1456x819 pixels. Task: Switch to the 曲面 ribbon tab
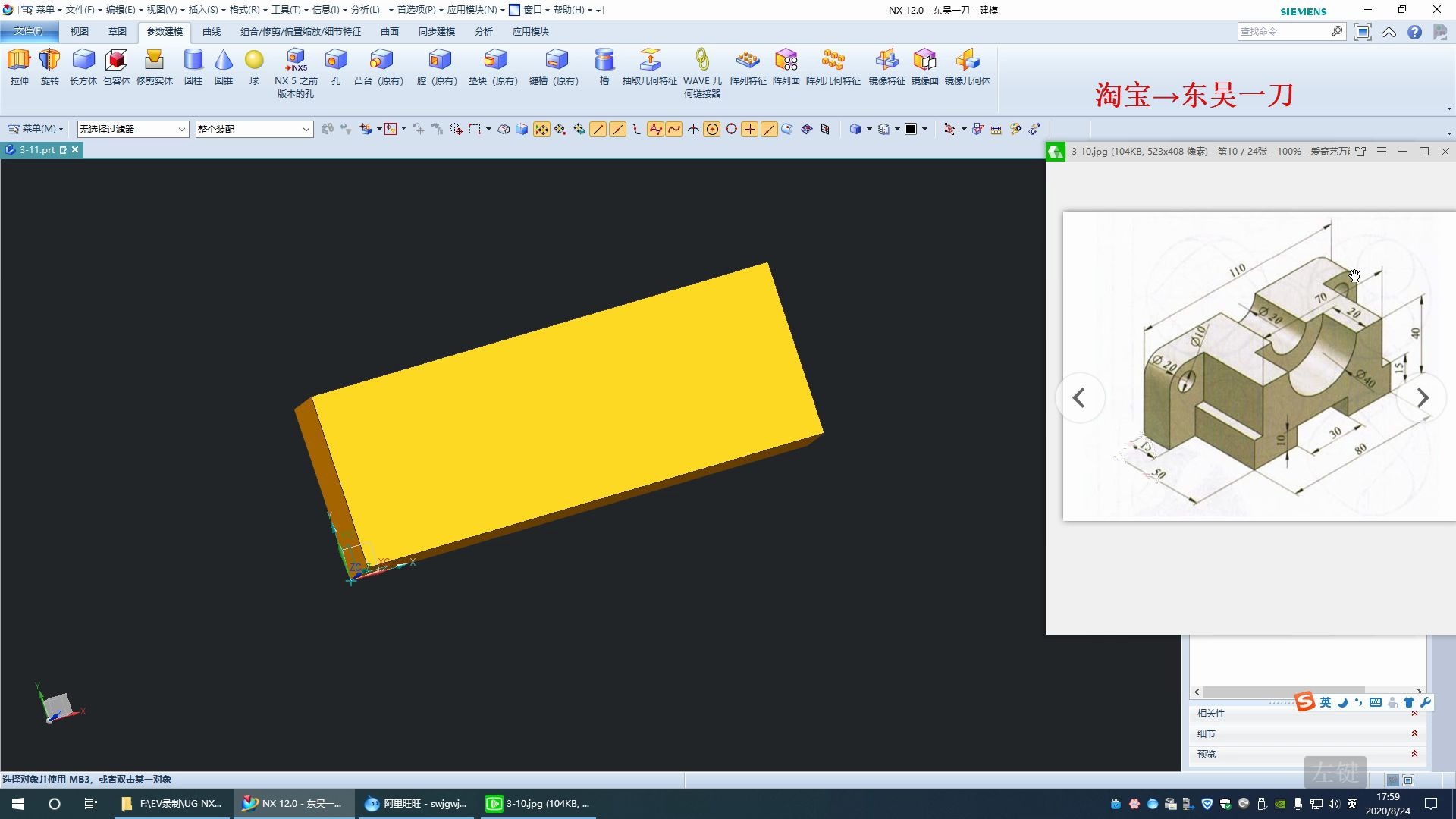pos(390,32)
